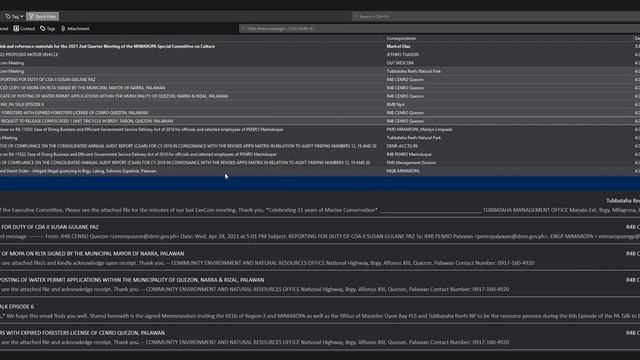Open REPORTING FOR DUTY OF CDA II message row
Image resolution: width=640 pixels, height=360 pixels.
coord(320,80)
